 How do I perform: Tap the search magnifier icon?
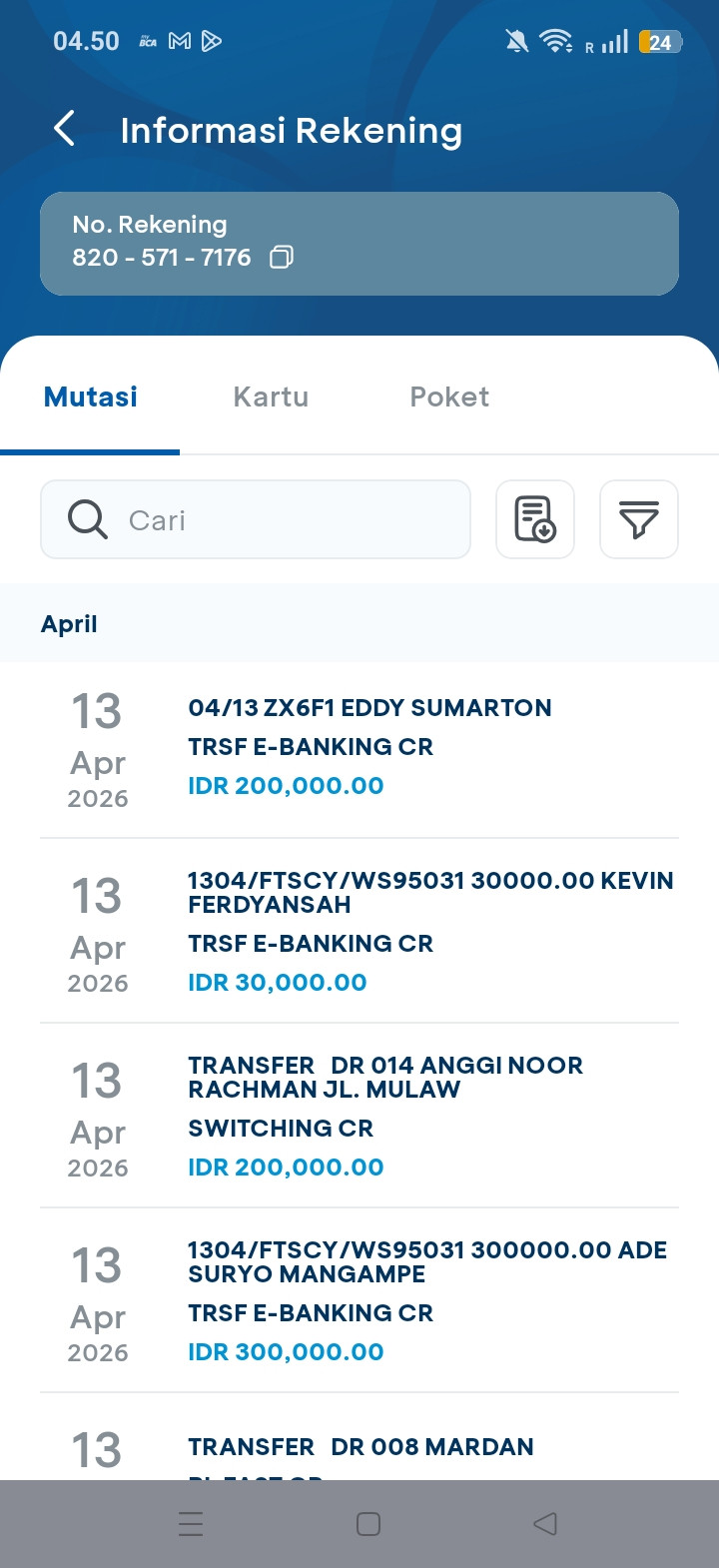click(x=88, y=519)
